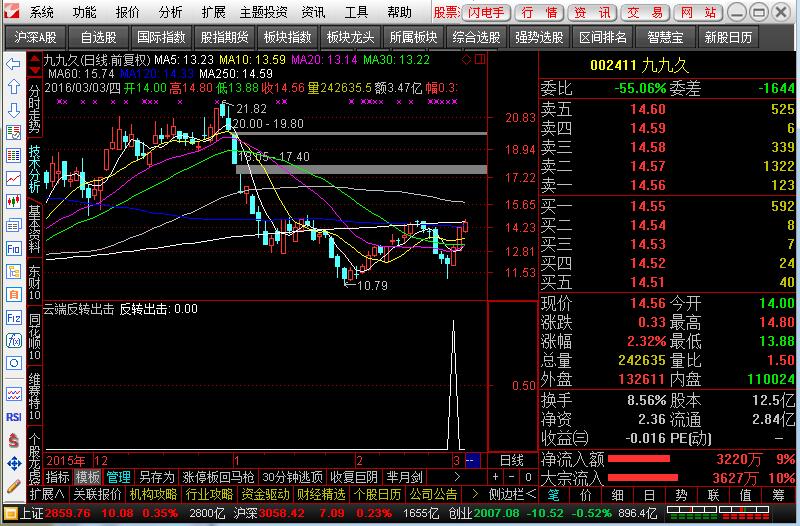
Task: Click the multi-window cascade icon
Action: click(13, 224)
